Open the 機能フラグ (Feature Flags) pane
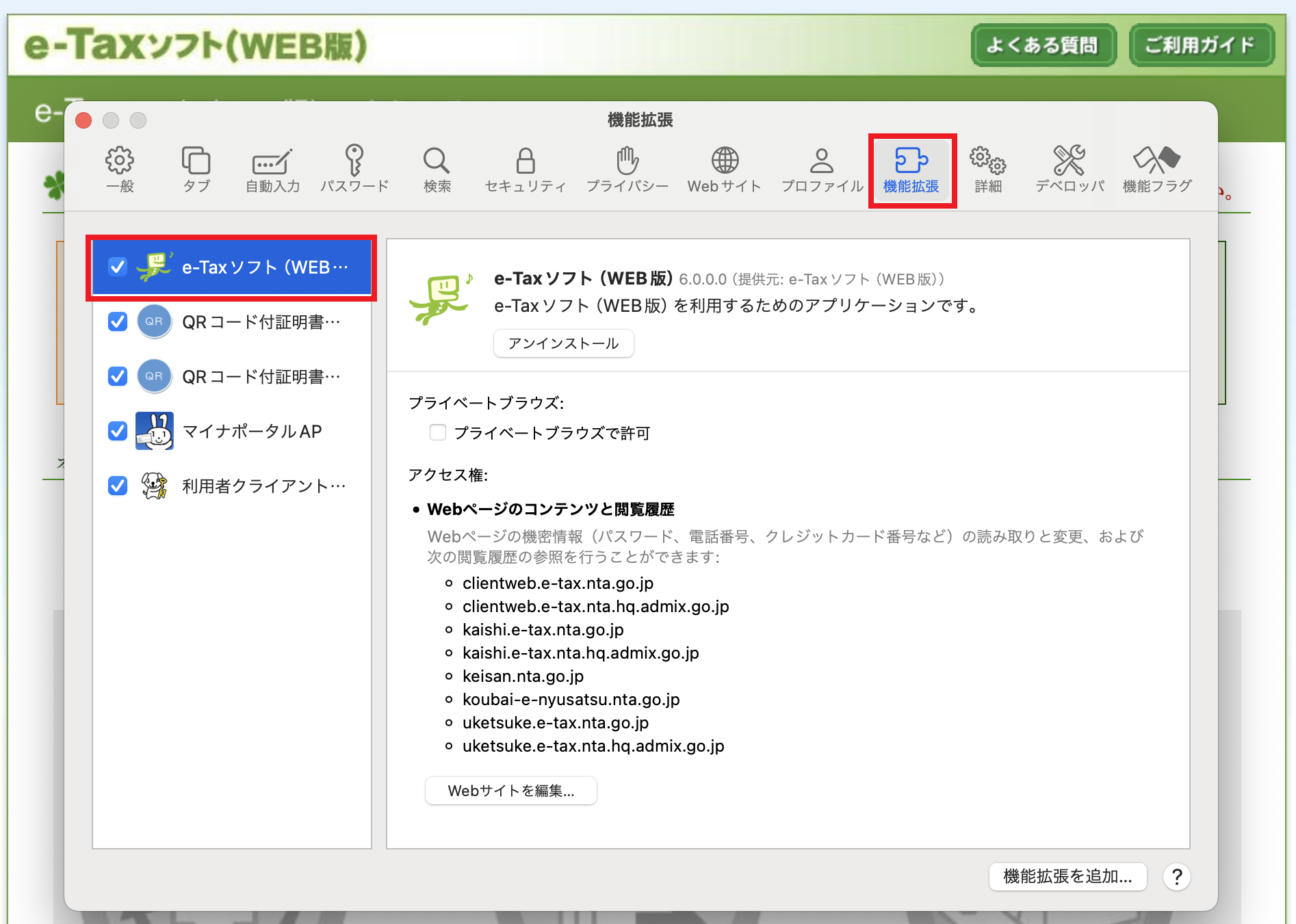Screen dimensions: 1296x924 [1157, 170]
